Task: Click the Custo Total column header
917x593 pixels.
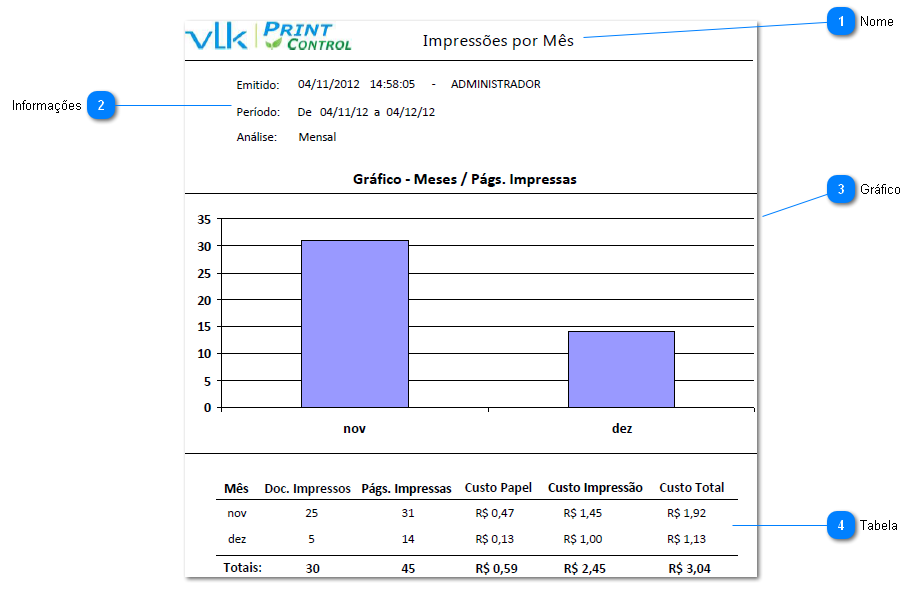Action: click(692, 488)
